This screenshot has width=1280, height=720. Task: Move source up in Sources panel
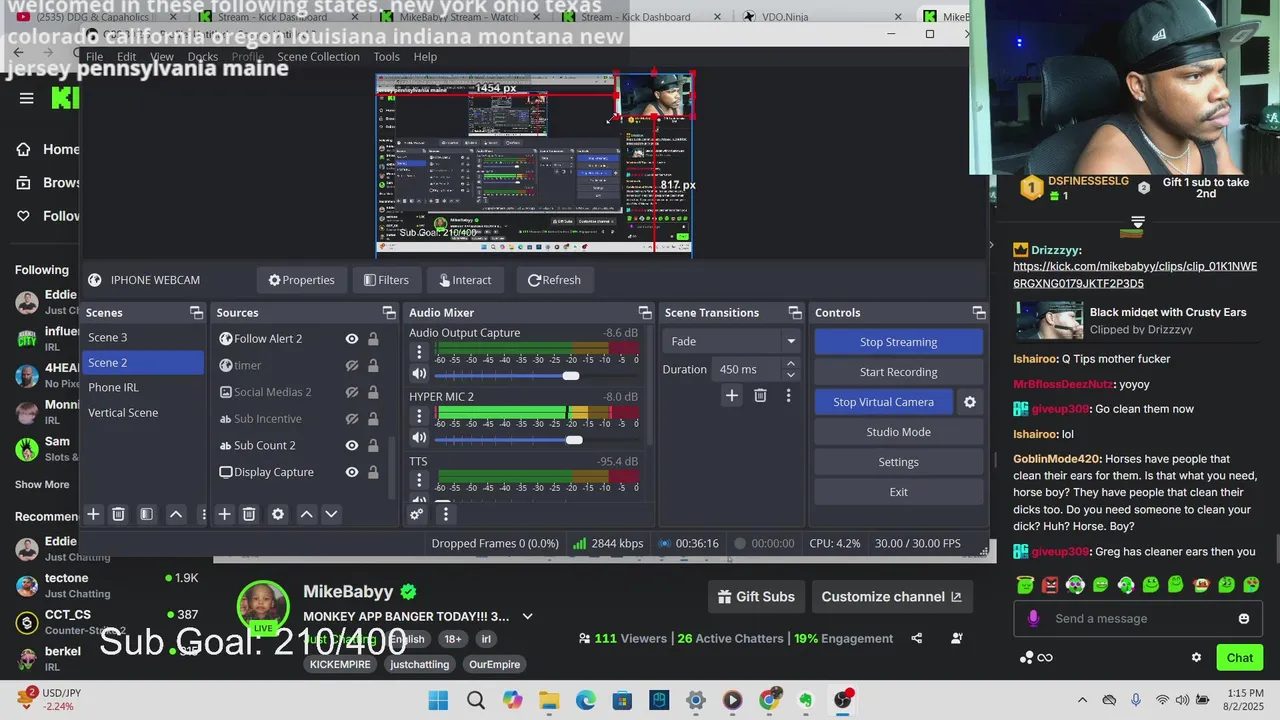[307, 514]
